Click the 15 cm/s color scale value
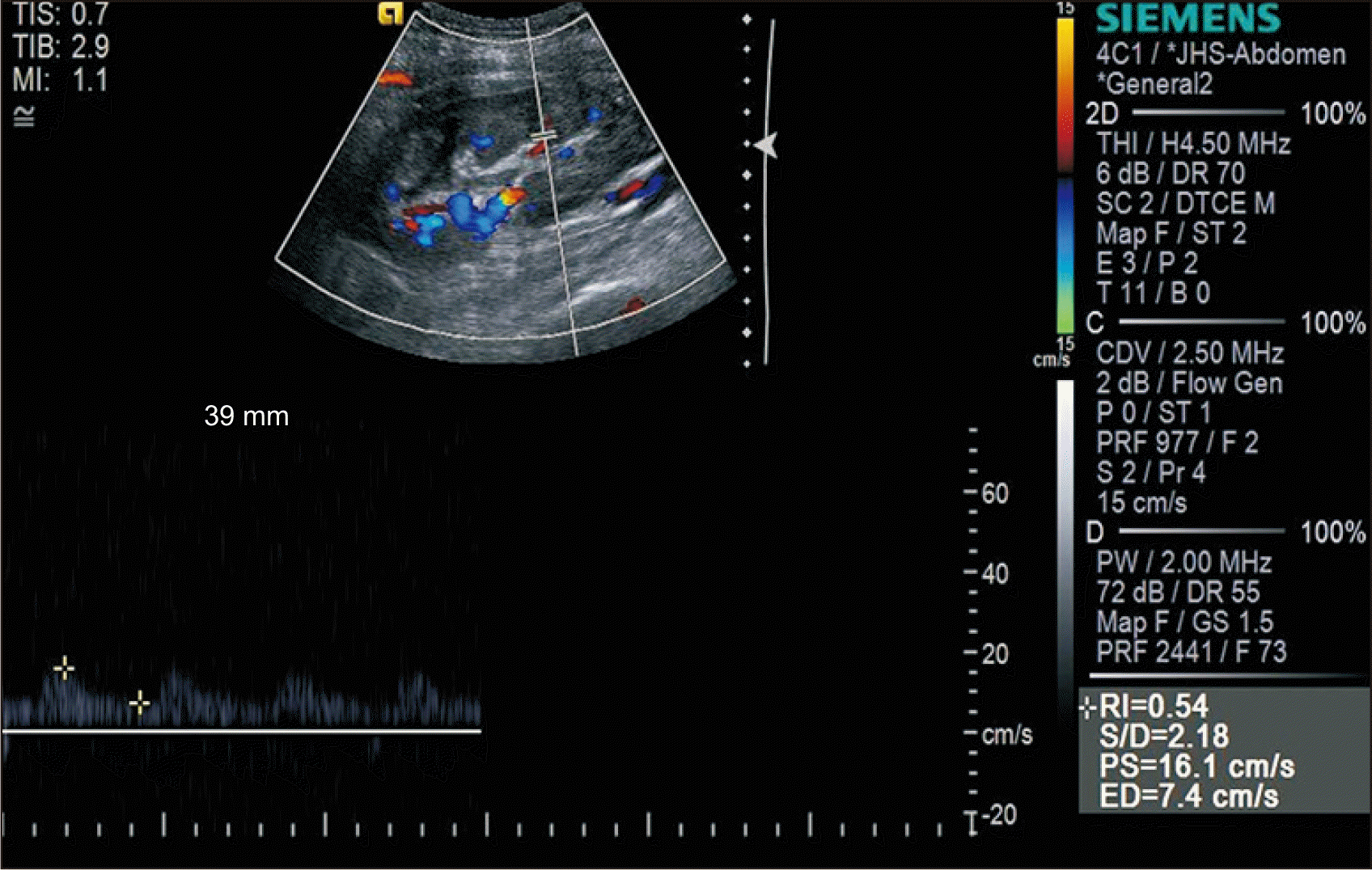 (x=1141, y=502)
